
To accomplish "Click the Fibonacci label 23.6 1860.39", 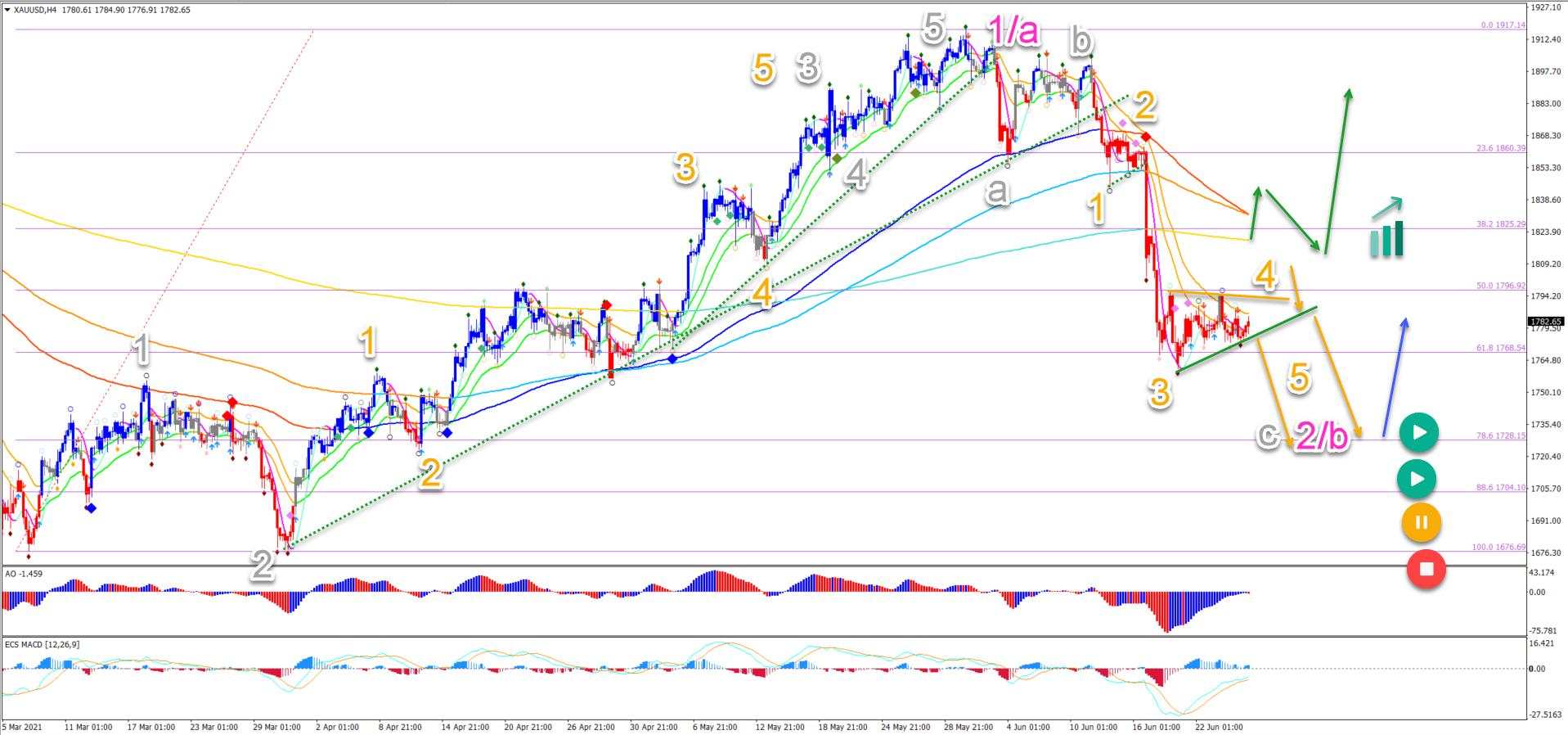I will [x=1501, y=148].
